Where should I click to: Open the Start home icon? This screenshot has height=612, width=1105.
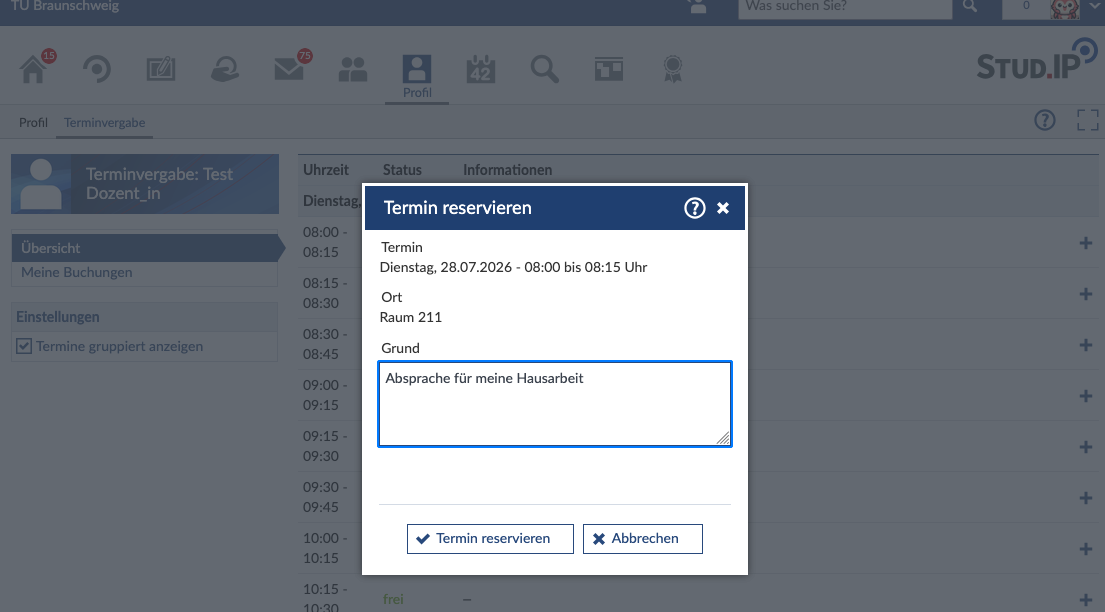(x=33, y=69)
